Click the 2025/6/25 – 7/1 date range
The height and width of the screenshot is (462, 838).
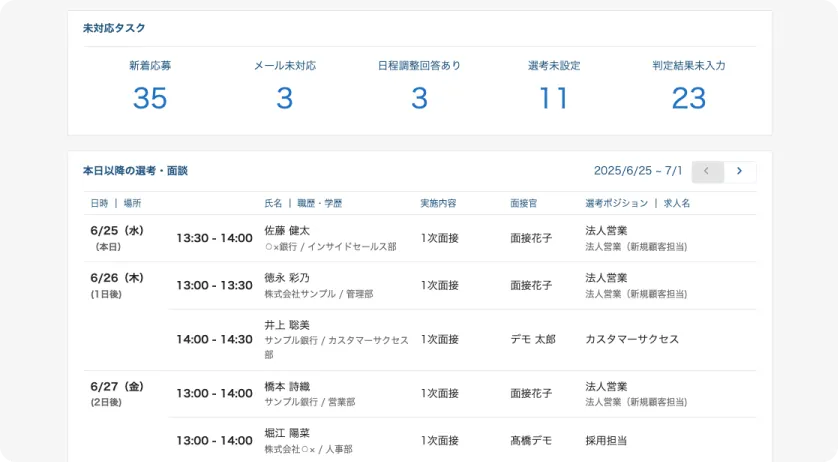(x=638, y=171)
